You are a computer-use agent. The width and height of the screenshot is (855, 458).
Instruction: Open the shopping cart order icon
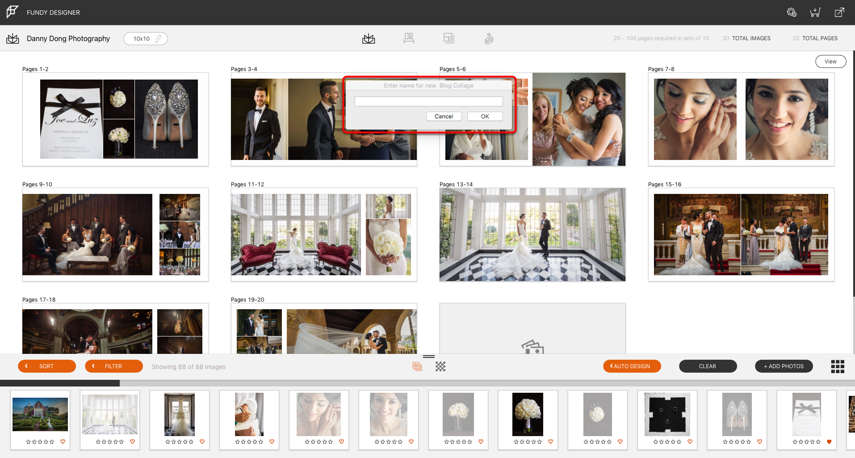[815, 12]
